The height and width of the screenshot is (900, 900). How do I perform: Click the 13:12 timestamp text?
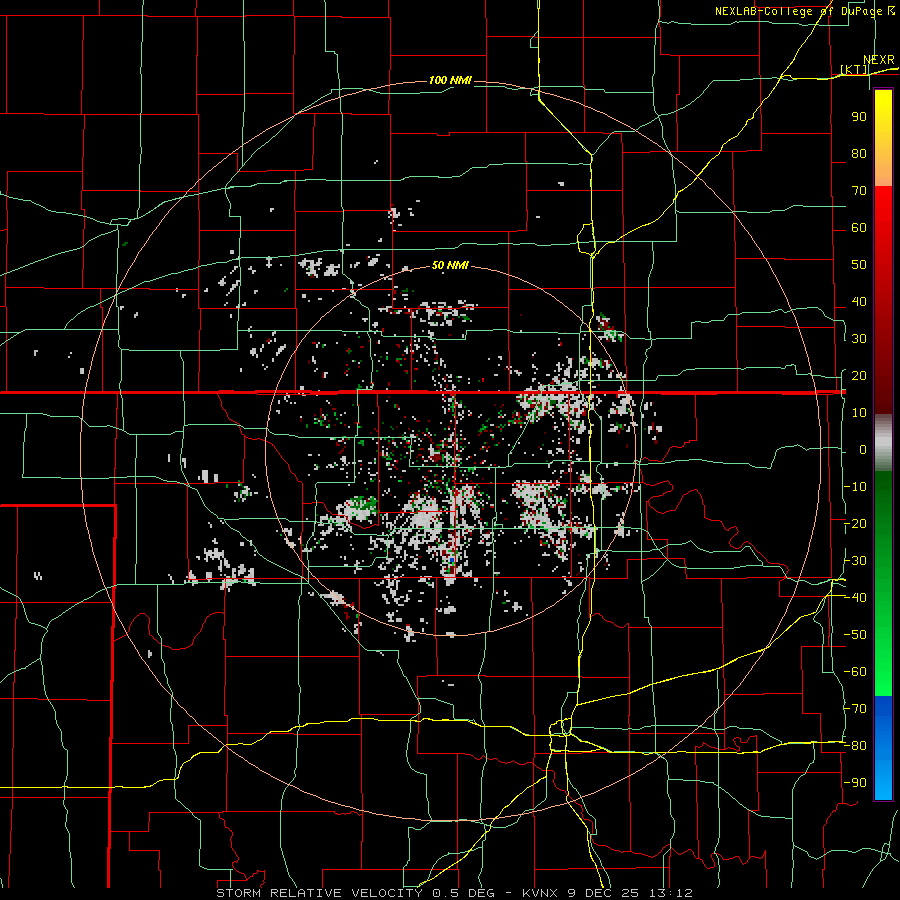670,893
